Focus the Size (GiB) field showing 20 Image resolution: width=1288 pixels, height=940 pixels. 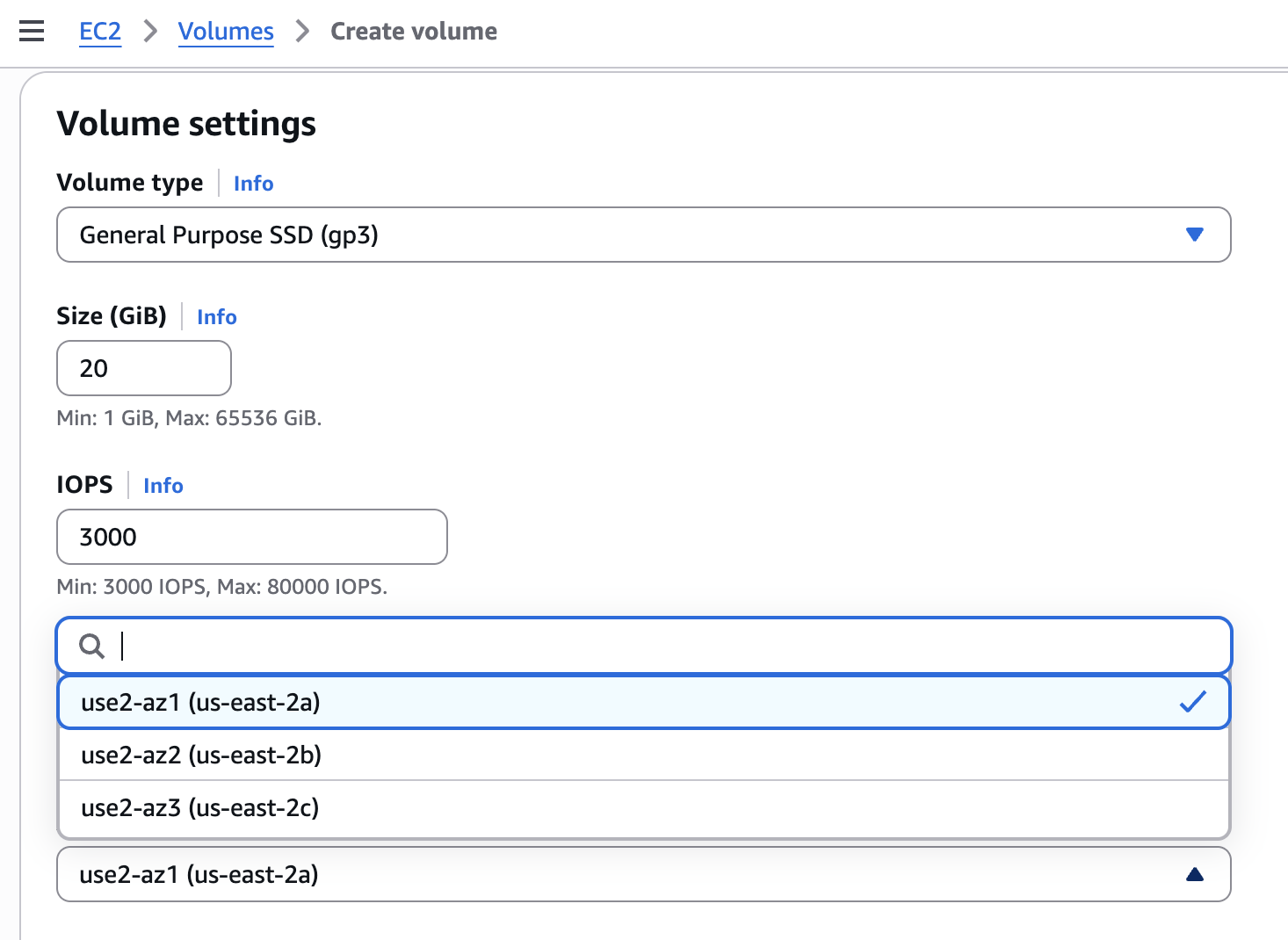(144, 368)
